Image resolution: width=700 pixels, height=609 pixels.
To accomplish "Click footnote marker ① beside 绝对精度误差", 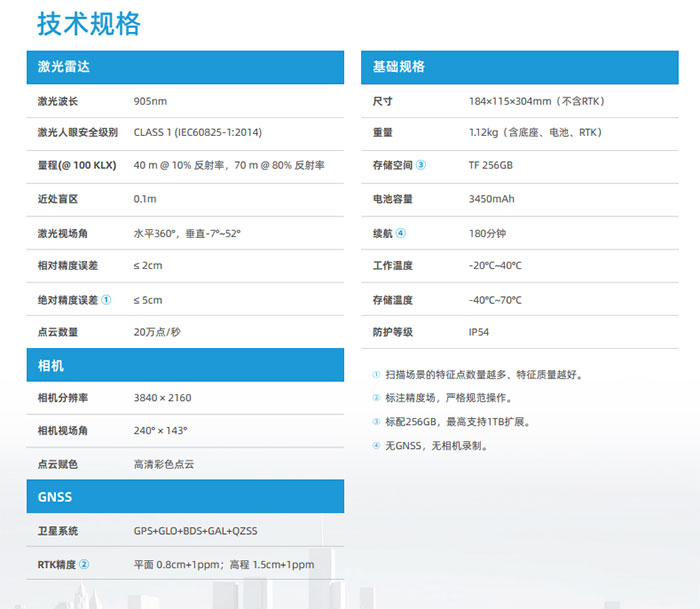I will [107, 299].
